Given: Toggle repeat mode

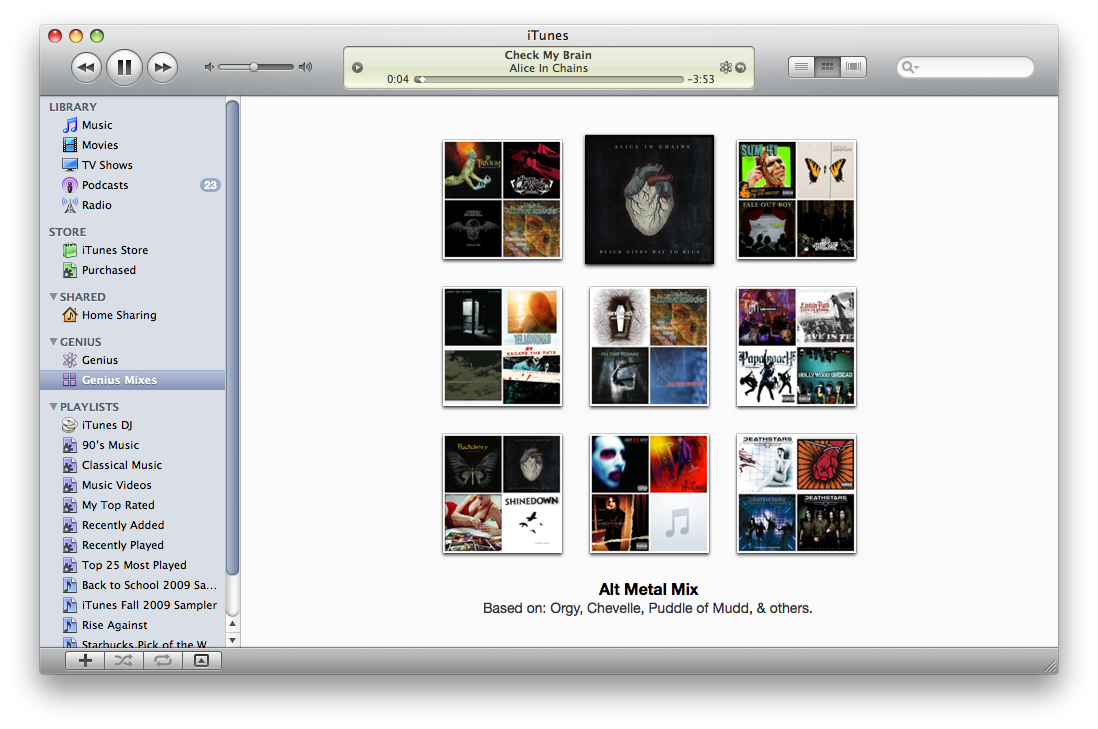Looking at the screenshot, I should tap(163, 660).
